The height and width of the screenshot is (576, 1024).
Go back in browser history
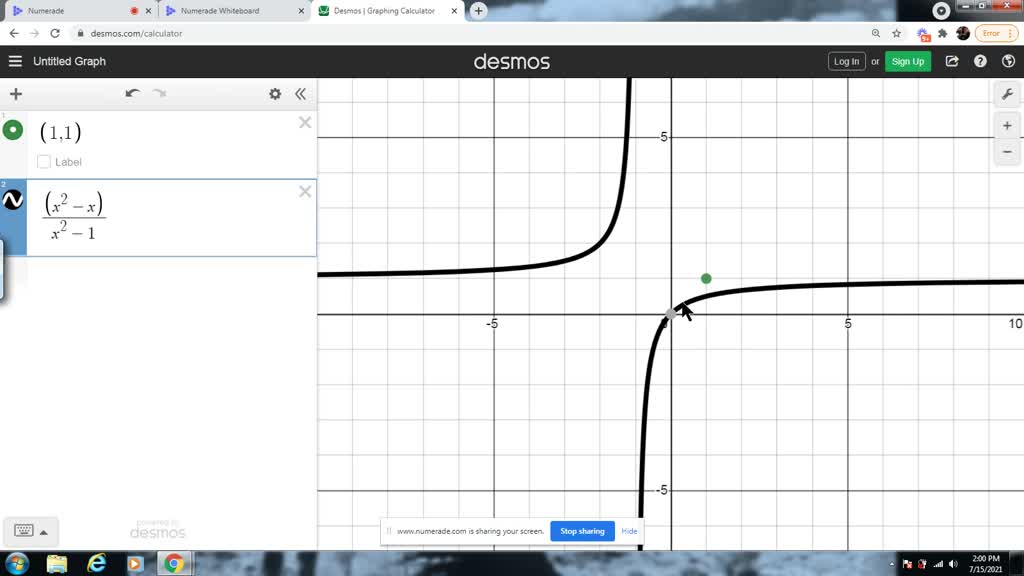14,33
